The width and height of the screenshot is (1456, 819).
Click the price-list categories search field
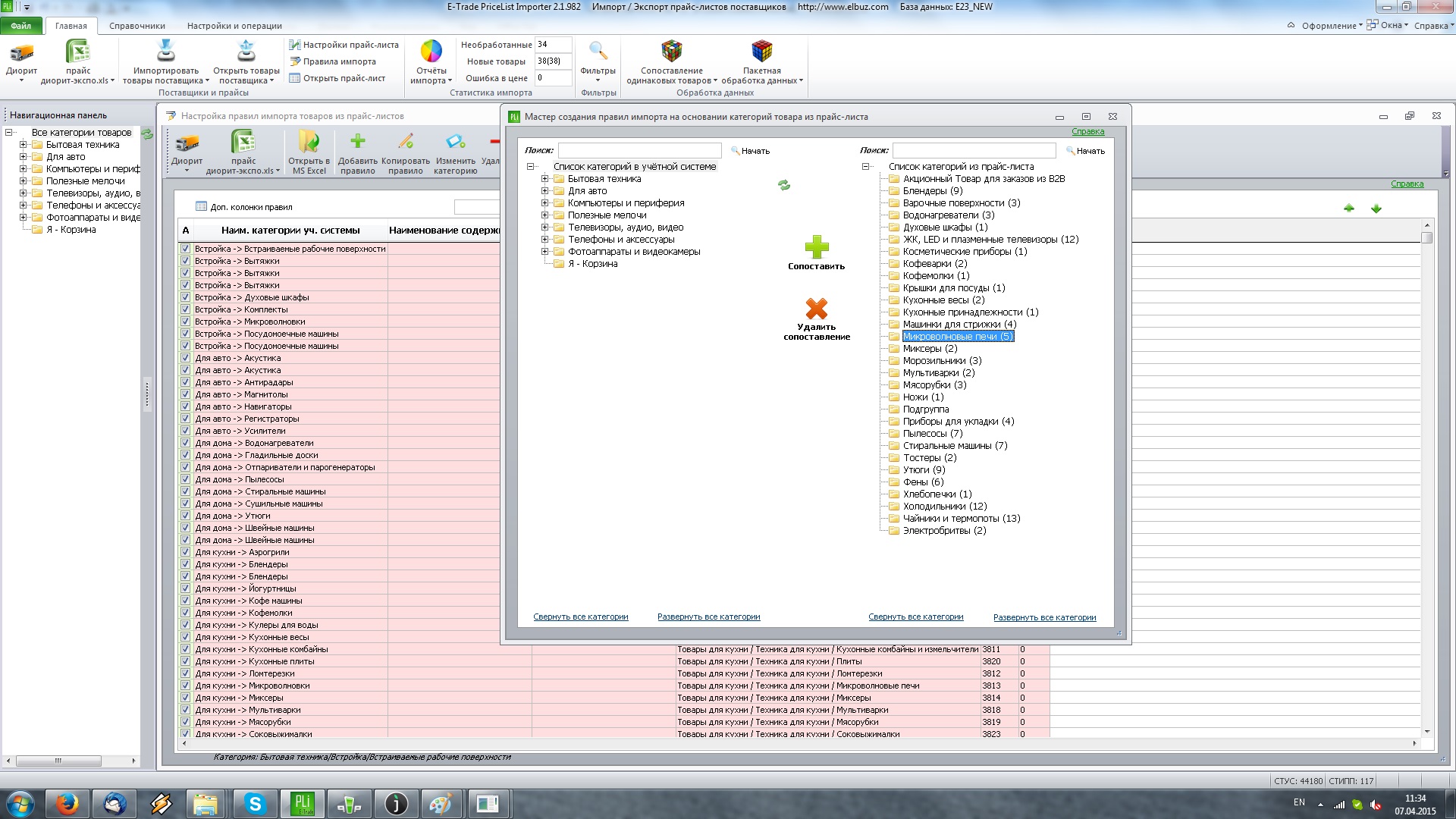(974, 150)
